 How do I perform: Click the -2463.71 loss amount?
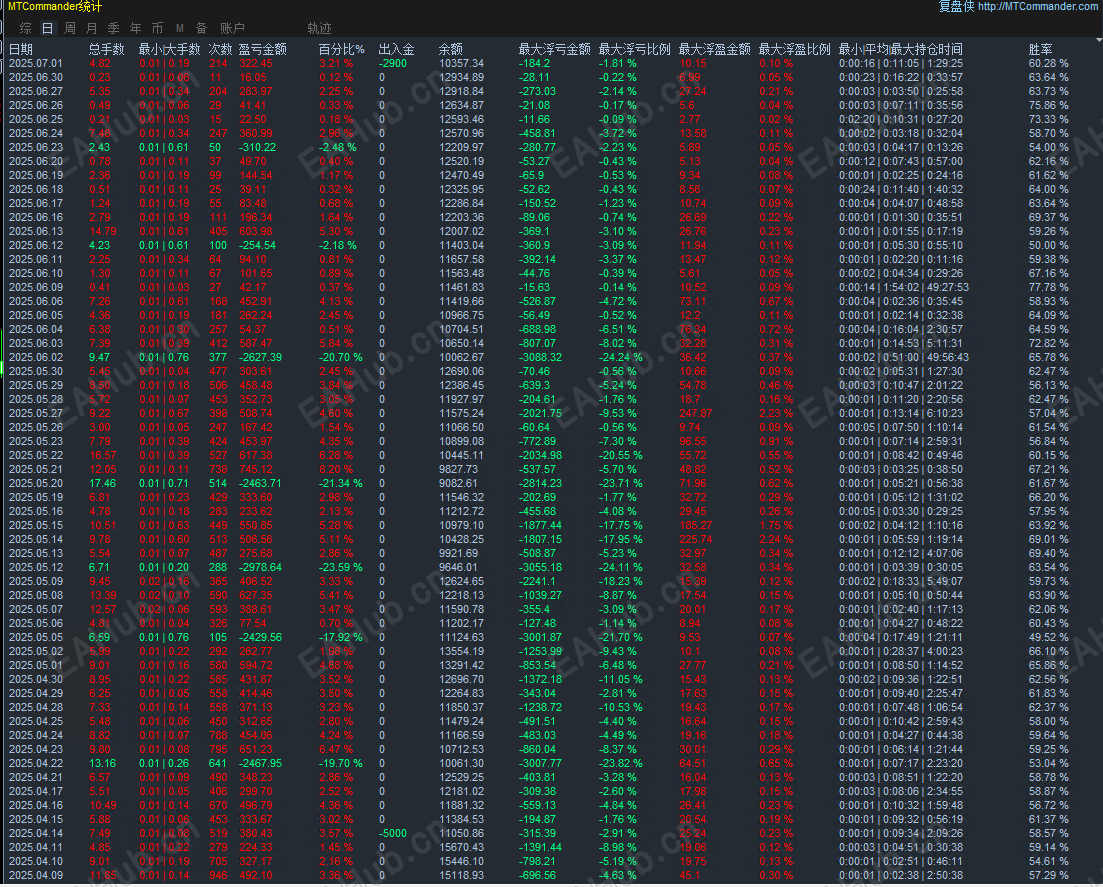pyautogui.click(x=260, y=483)
